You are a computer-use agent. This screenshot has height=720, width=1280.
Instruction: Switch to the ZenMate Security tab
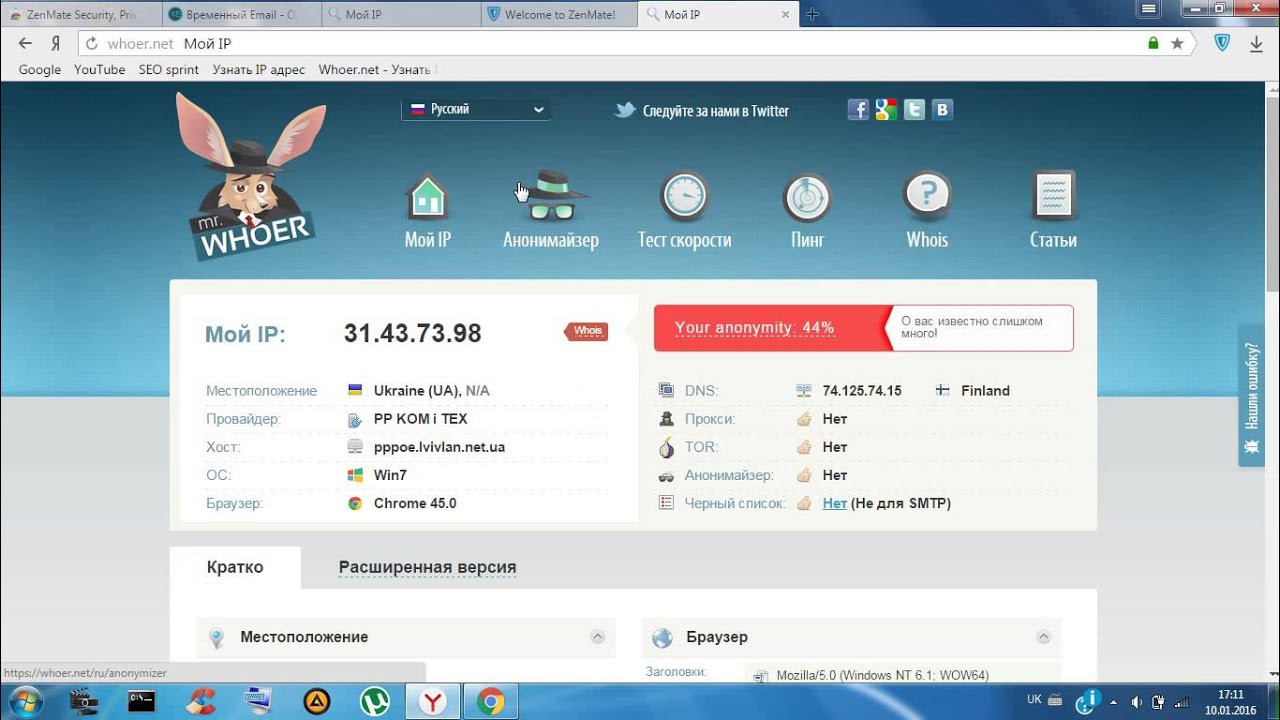click(80, 15)
